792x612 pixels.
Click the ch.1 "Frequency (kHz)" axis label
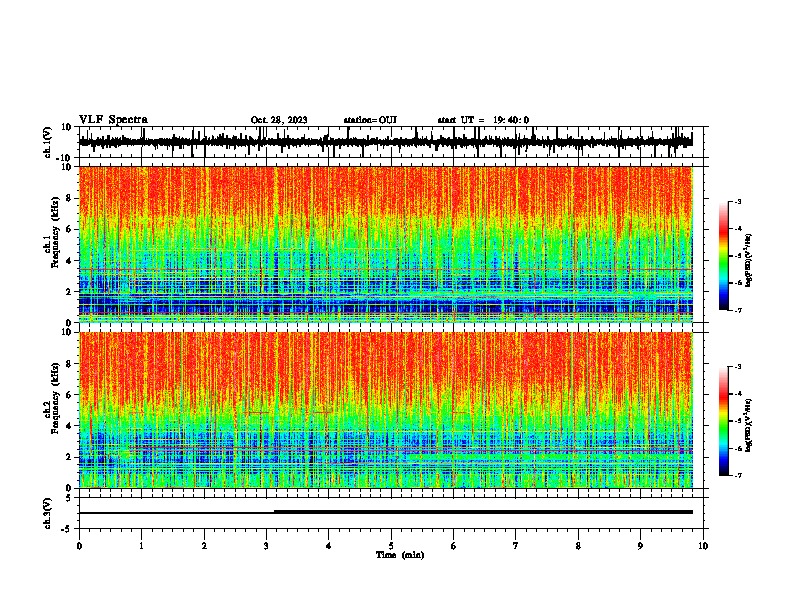coord(55,232)
